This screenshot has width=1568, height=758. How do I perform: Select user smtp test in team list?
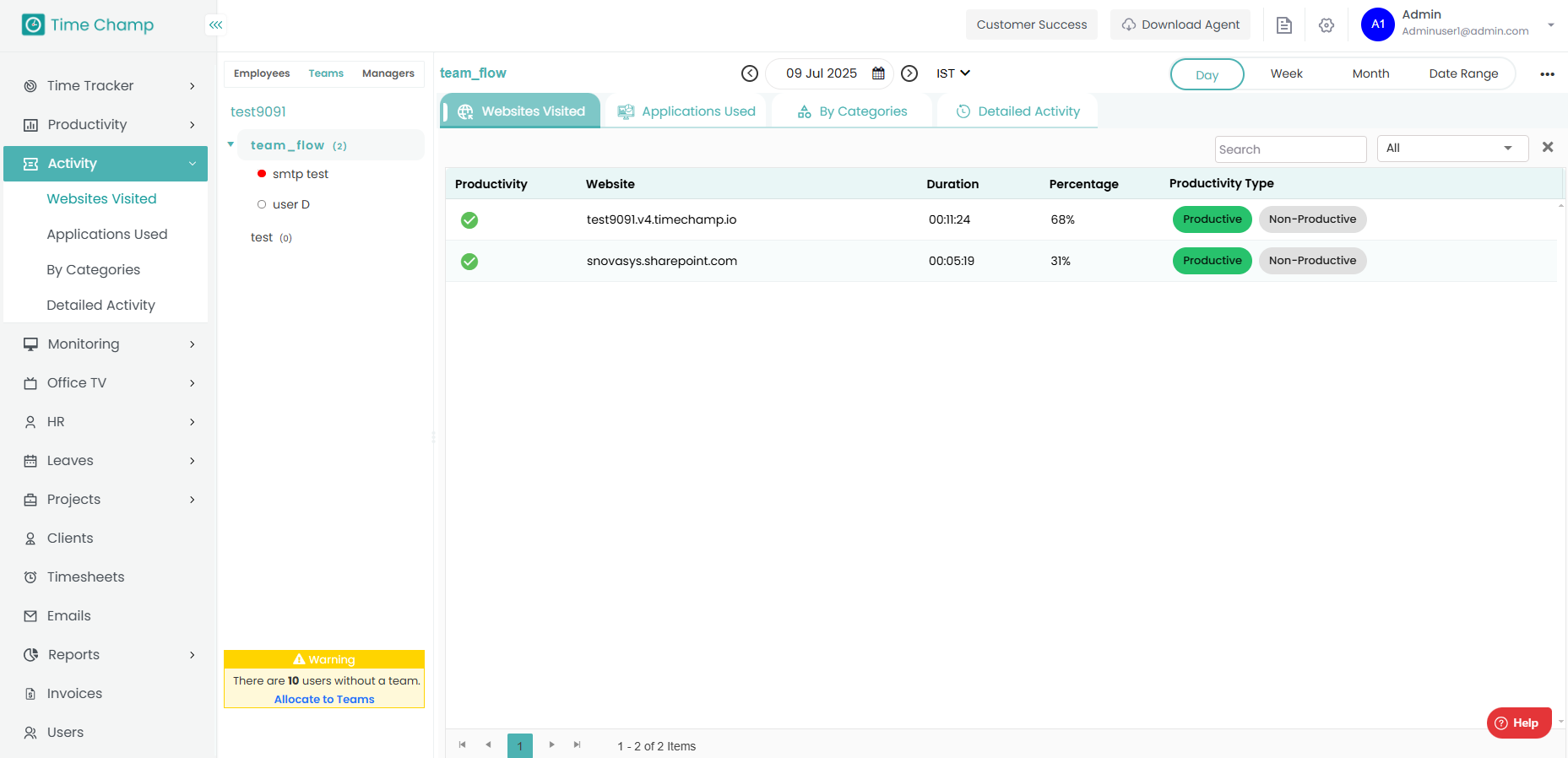(301, 174)
